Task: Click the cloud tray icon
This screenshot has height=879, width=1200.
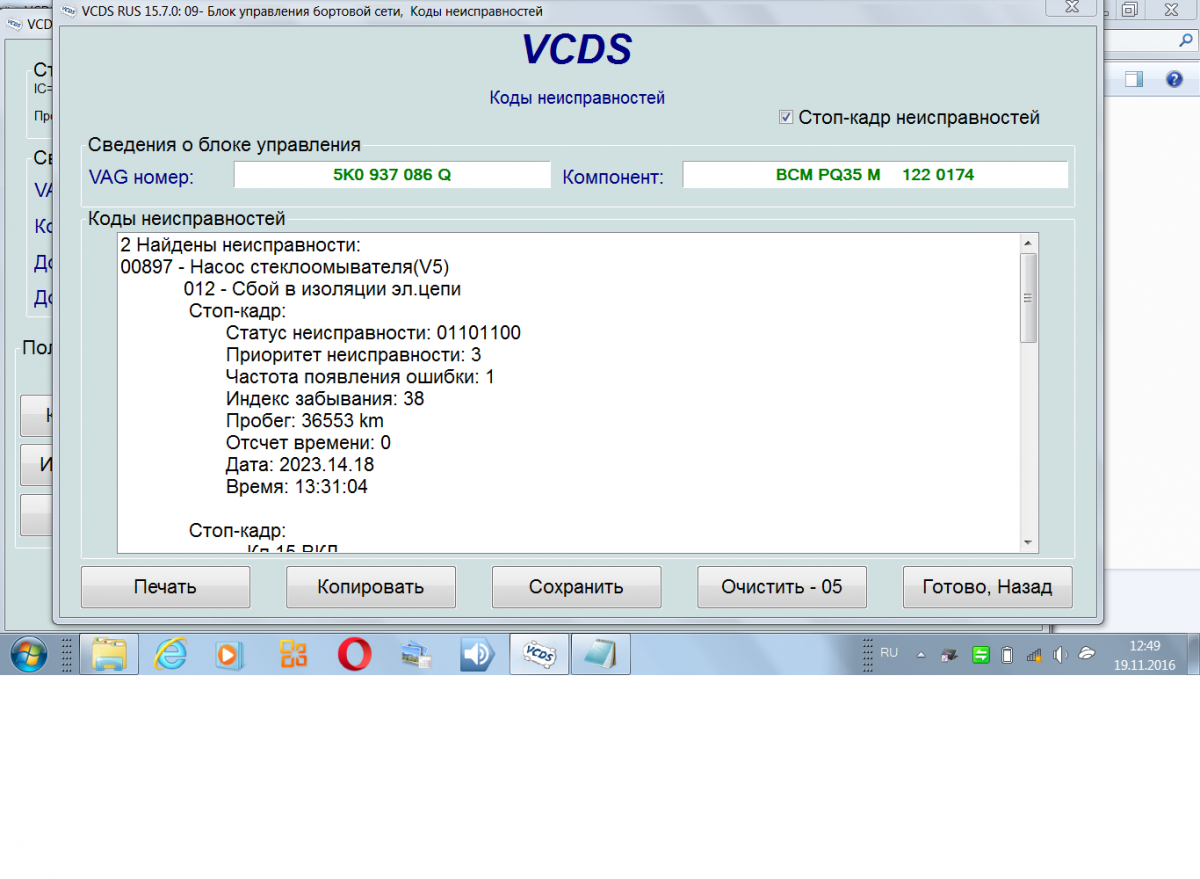Action: click(x=1087, y=655)
